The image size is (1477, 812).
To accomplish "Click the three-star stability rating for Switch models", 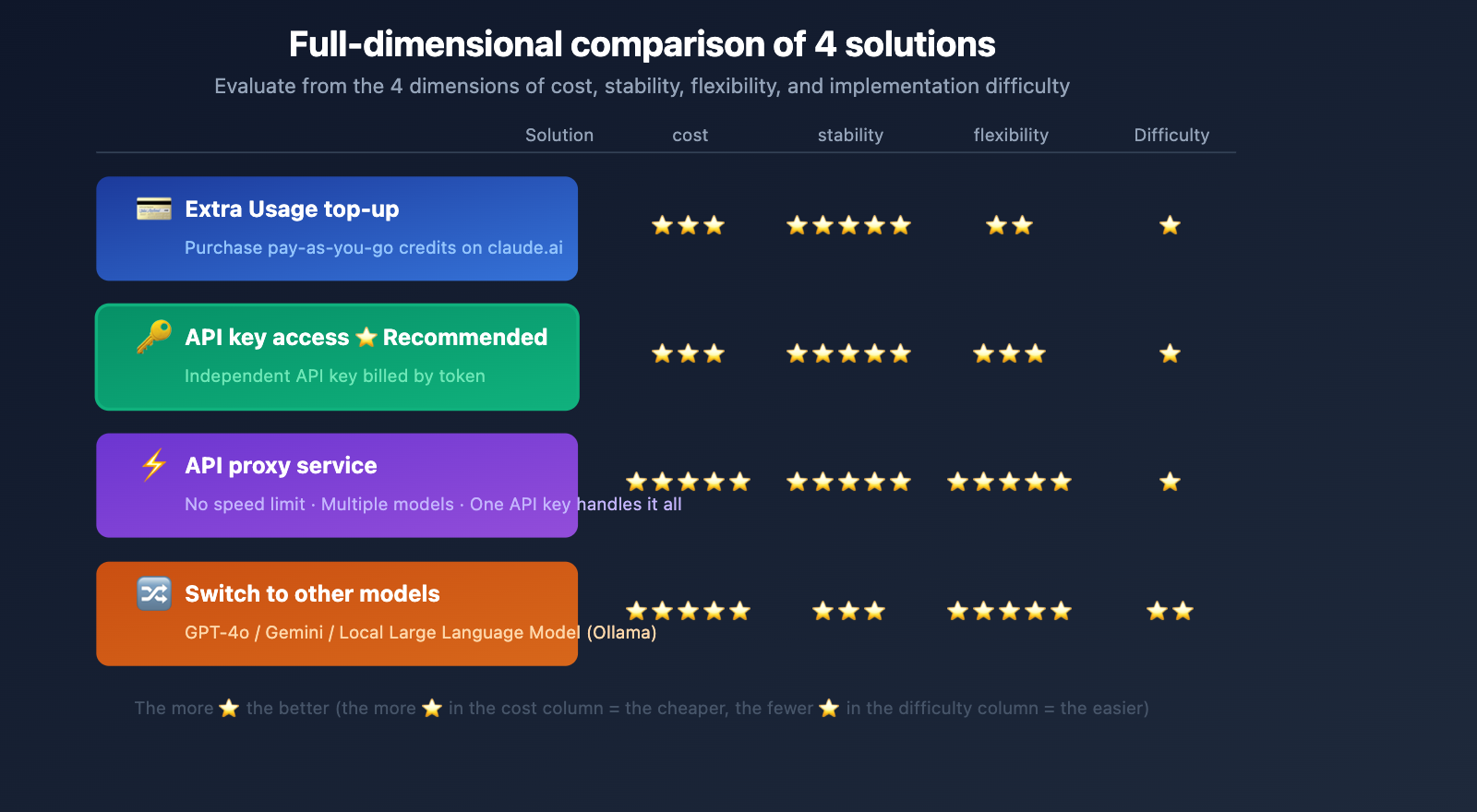I will pos(848,611).
